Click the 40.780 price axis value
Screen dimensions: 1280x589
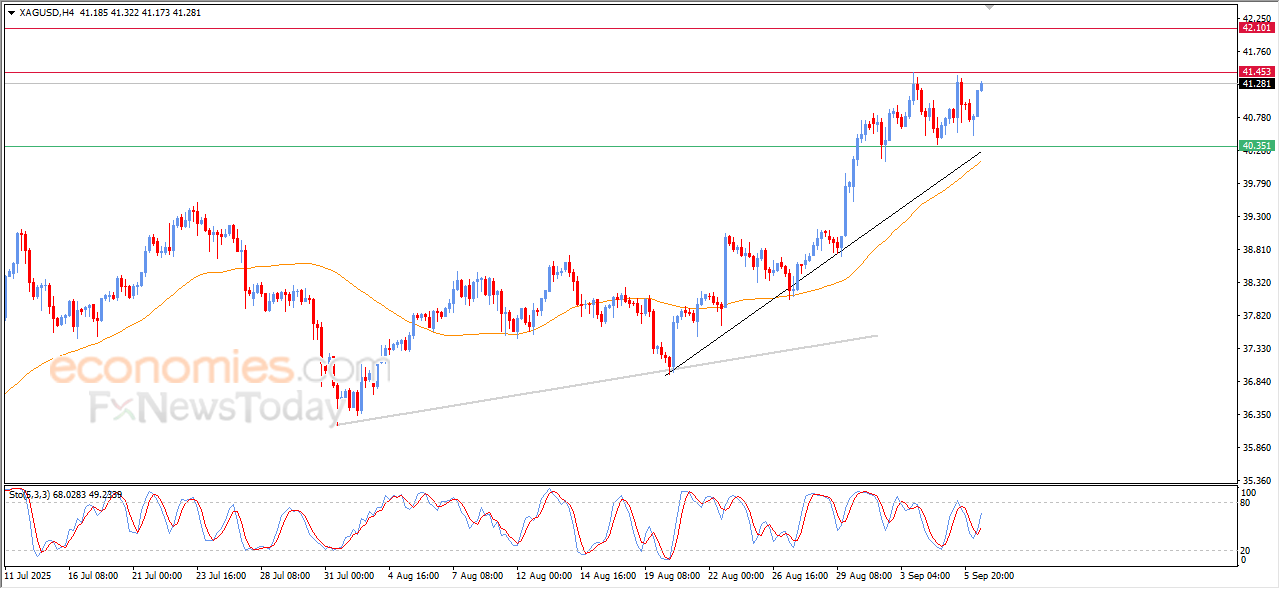point(1256,117)
